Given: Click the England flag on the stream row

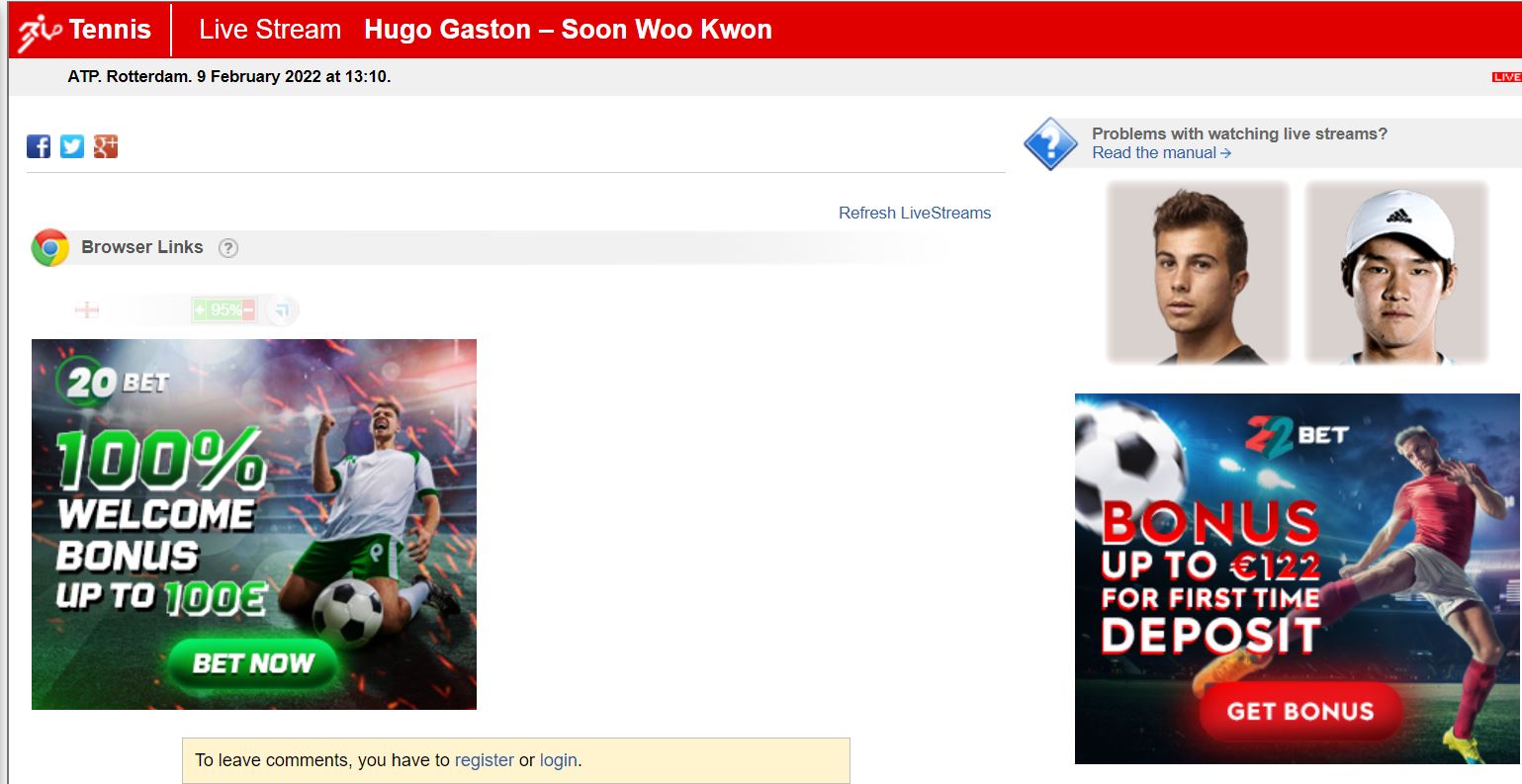Looking at the screenshot, I should coord(87,310).
